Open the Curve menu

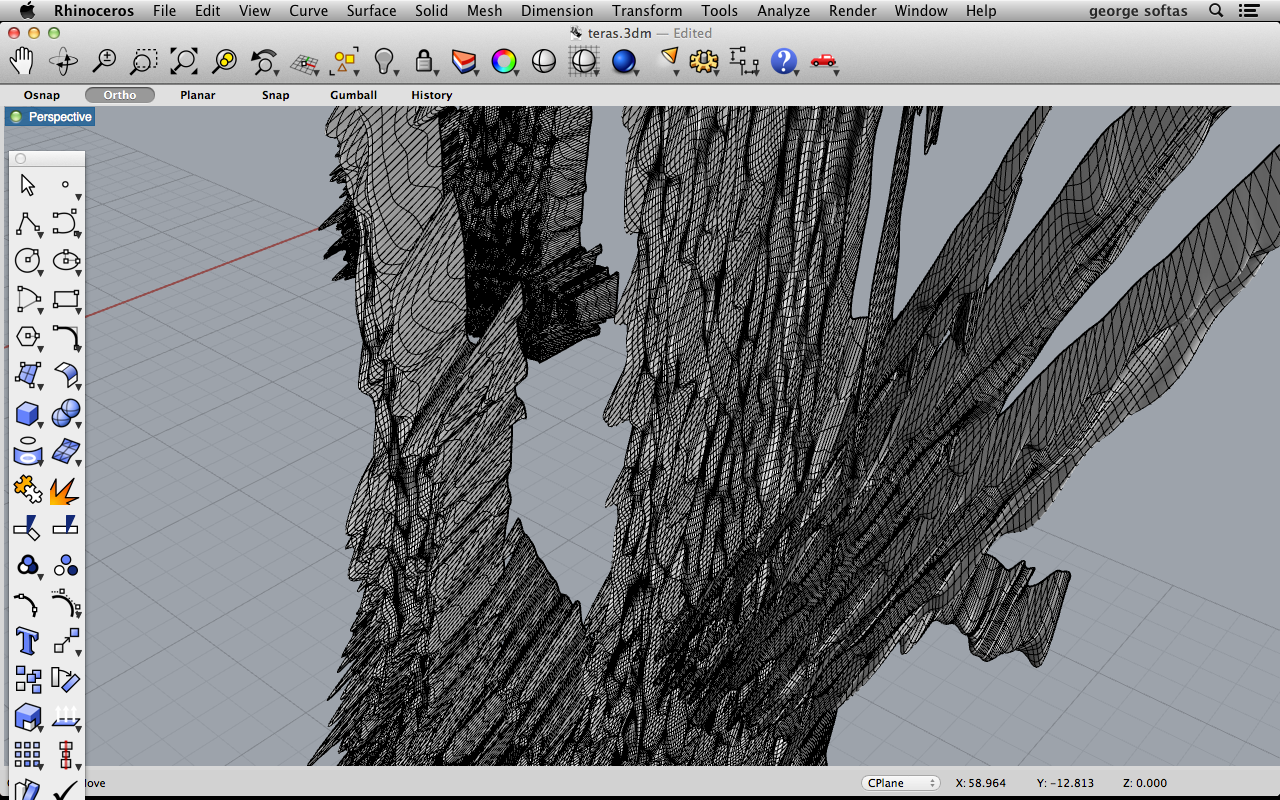[309, 11]
